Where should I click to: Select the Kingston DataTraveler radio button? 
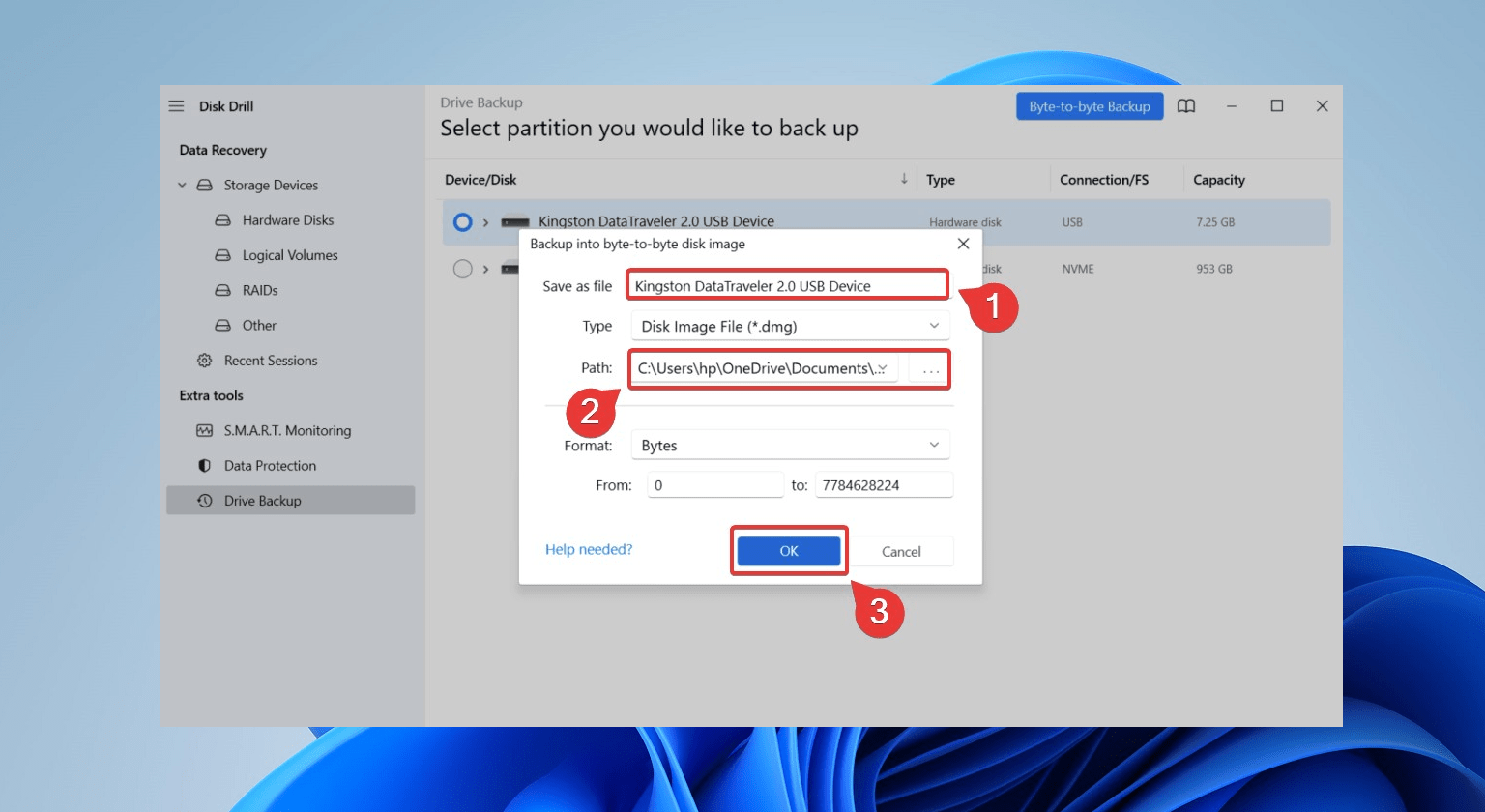462,222
